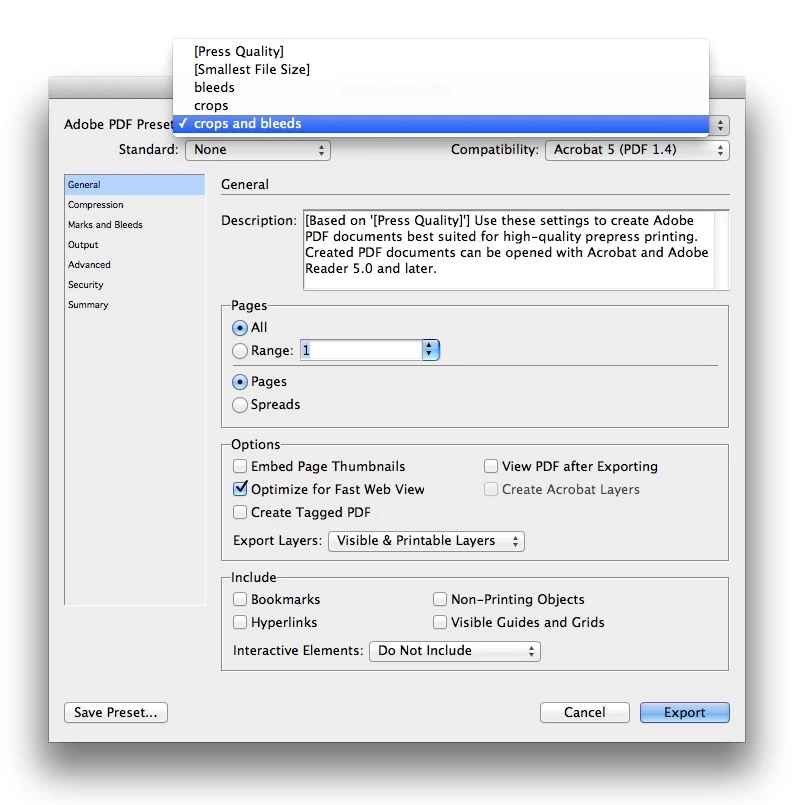Check the Bookmarks include option
Image resolution: width=804 pixels, height=805 pixels.
pos(240,599)
